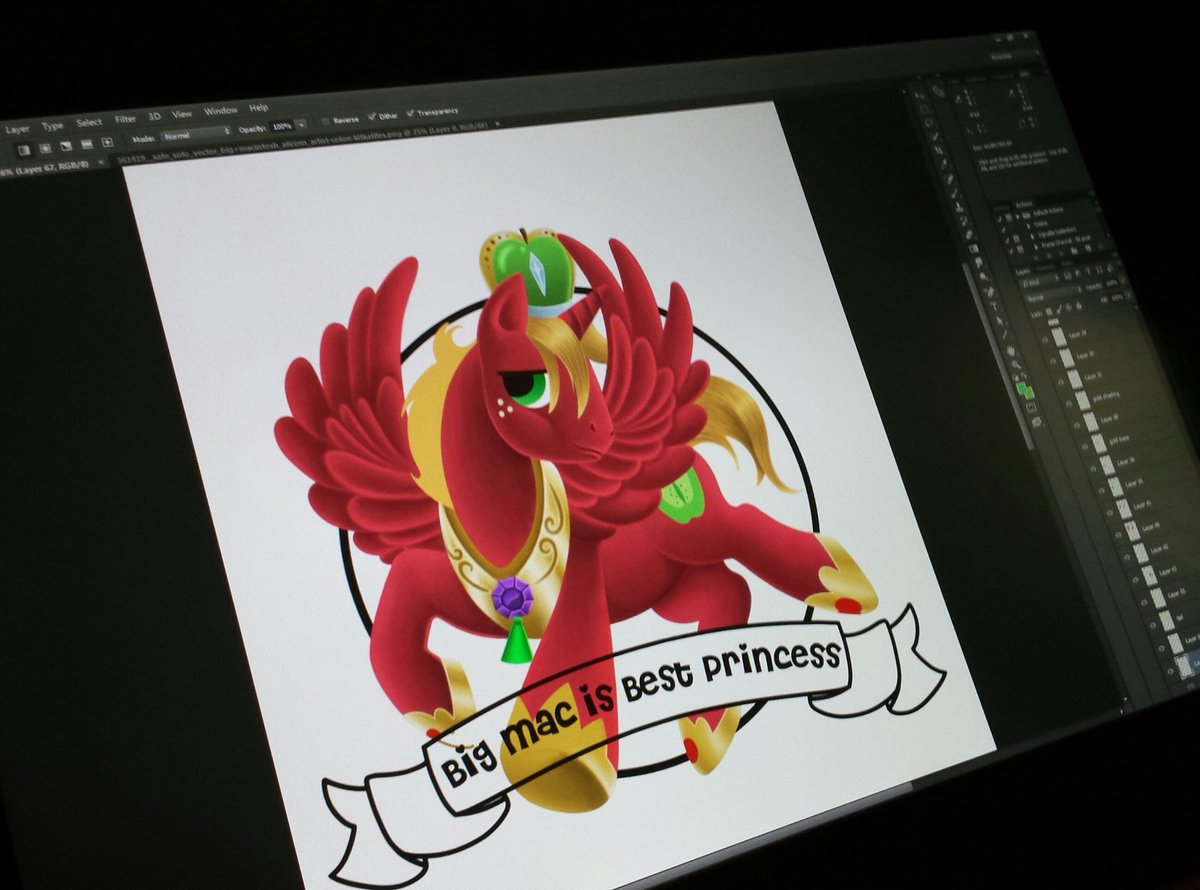
Task: Collapse the Default Actions folder
Action: [1018, 216]
